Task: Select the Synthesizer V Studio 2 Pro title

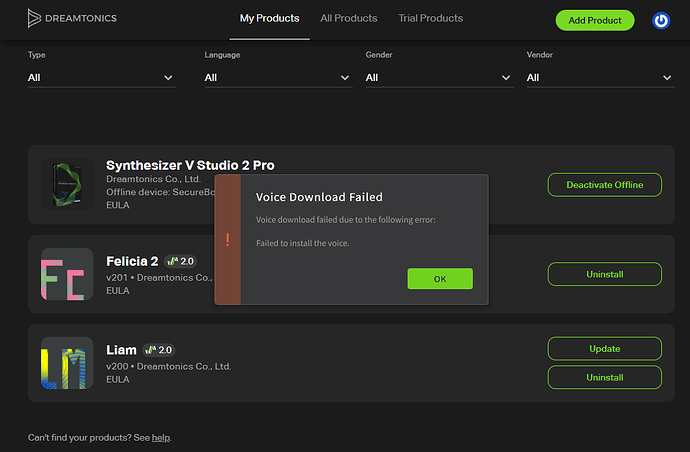Action: [190, 165]
